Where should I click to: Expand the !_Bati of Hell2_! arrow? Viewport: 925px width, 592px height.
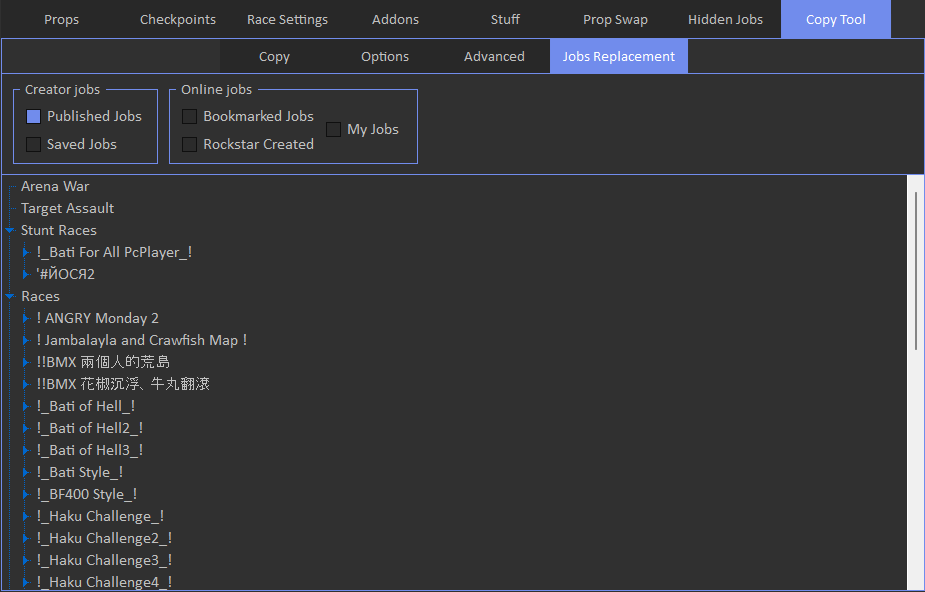pyautogui.click(x=26, y=428)
